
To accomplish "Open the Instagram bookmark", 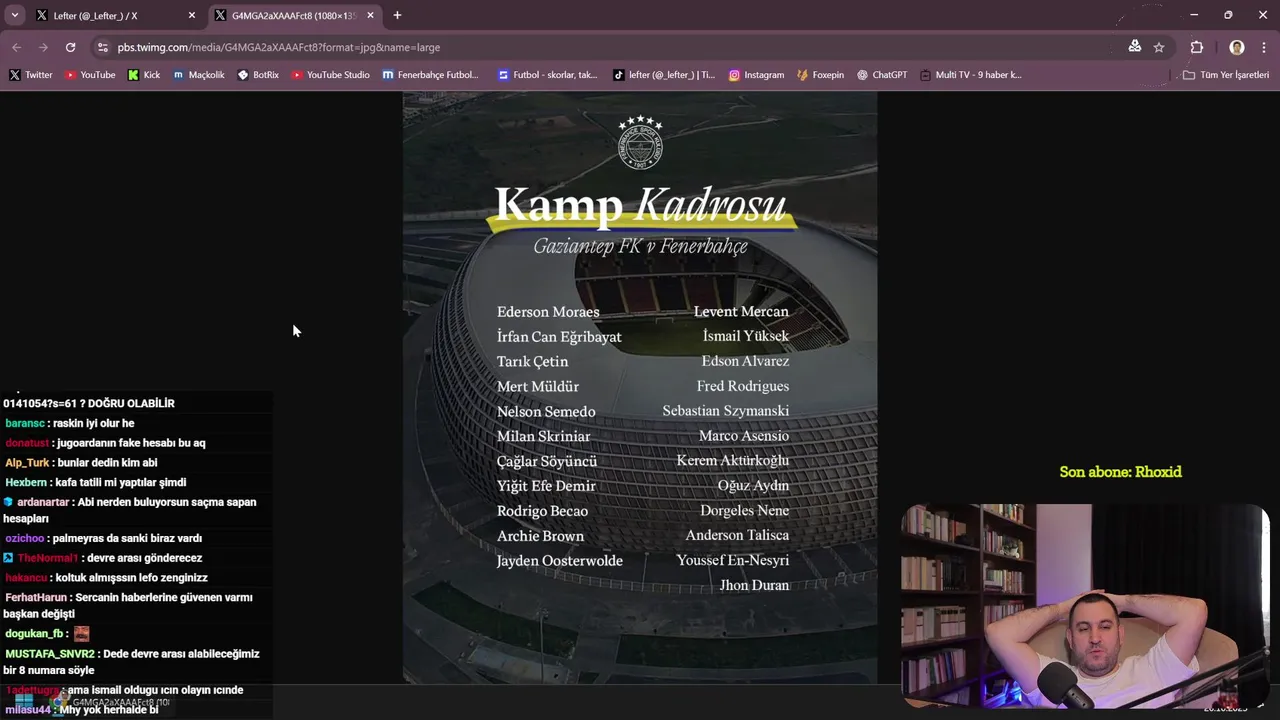I will [756, 75].
